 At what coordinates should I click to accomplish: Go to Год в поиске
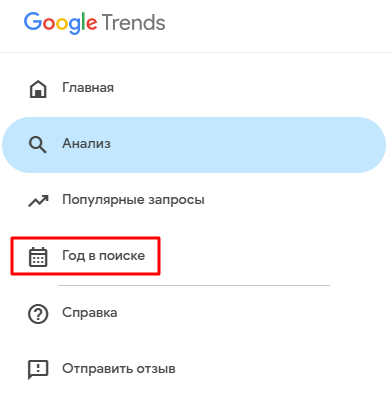(x=104, y=256)
